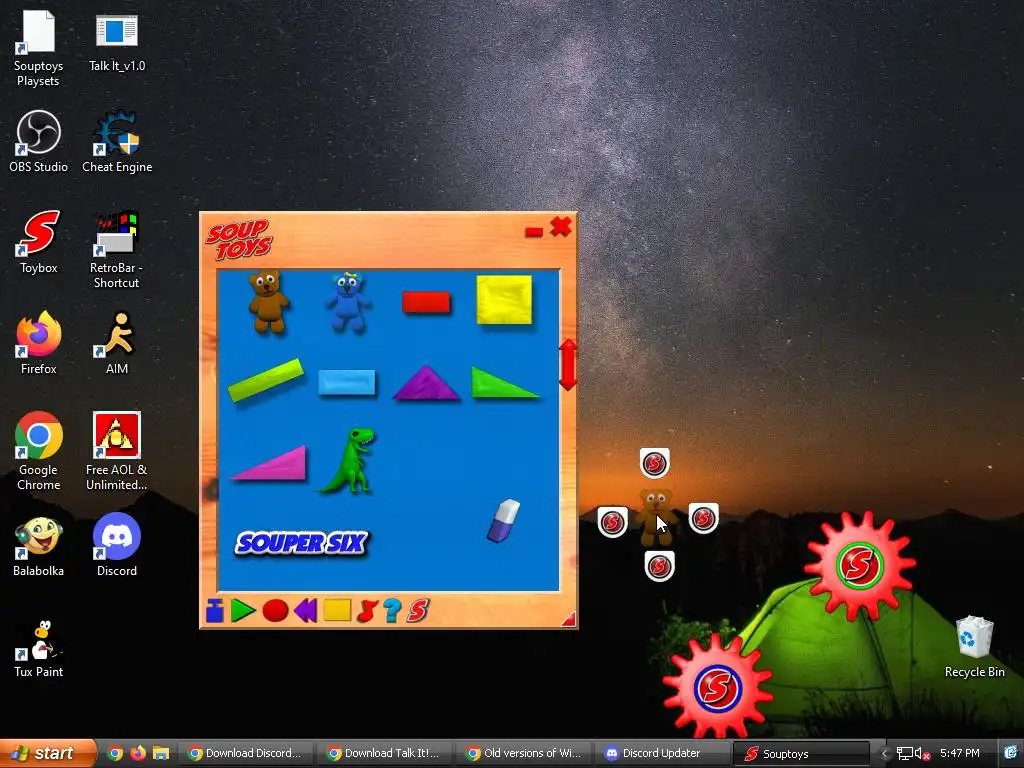
Task: Click the red music note icon
Action: tap(367, 611)
